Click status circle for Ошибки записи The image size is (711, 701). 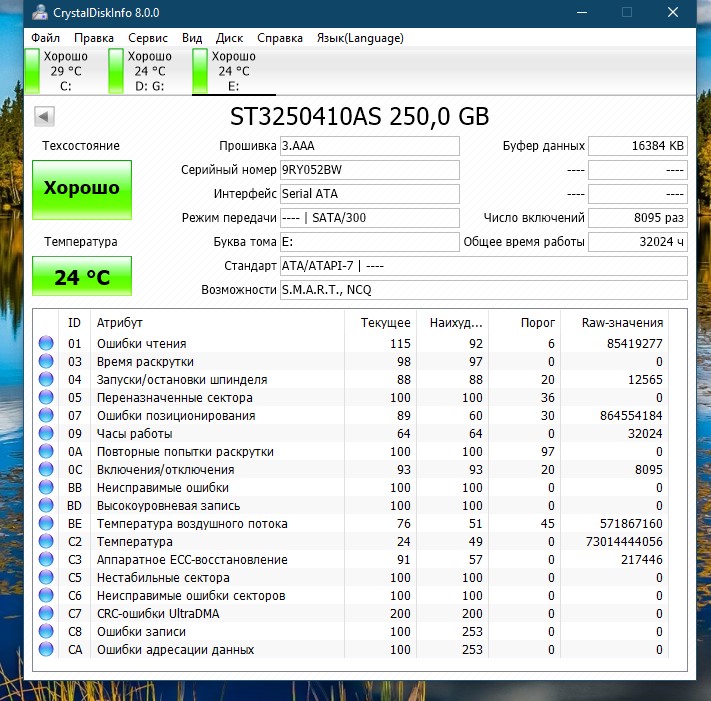click(x=46, y=631)
